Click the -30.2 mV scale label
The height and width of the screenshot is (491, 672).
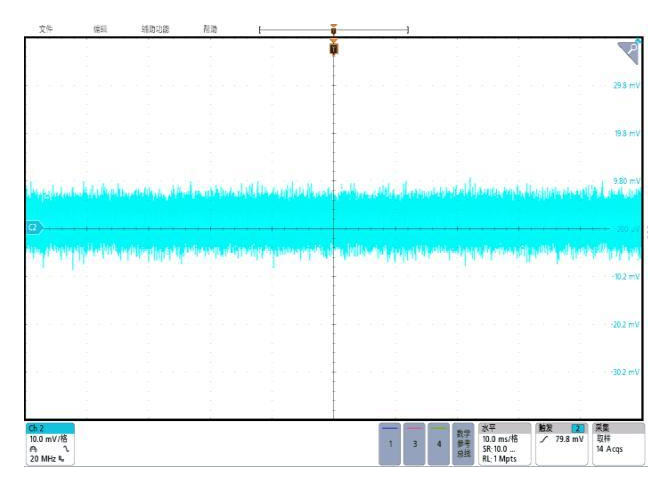coord(625,372)
